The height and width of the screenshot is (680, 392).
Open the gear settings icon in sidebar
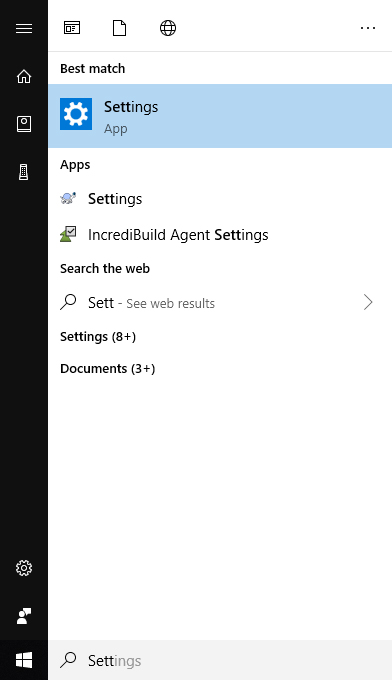point(24,568)
